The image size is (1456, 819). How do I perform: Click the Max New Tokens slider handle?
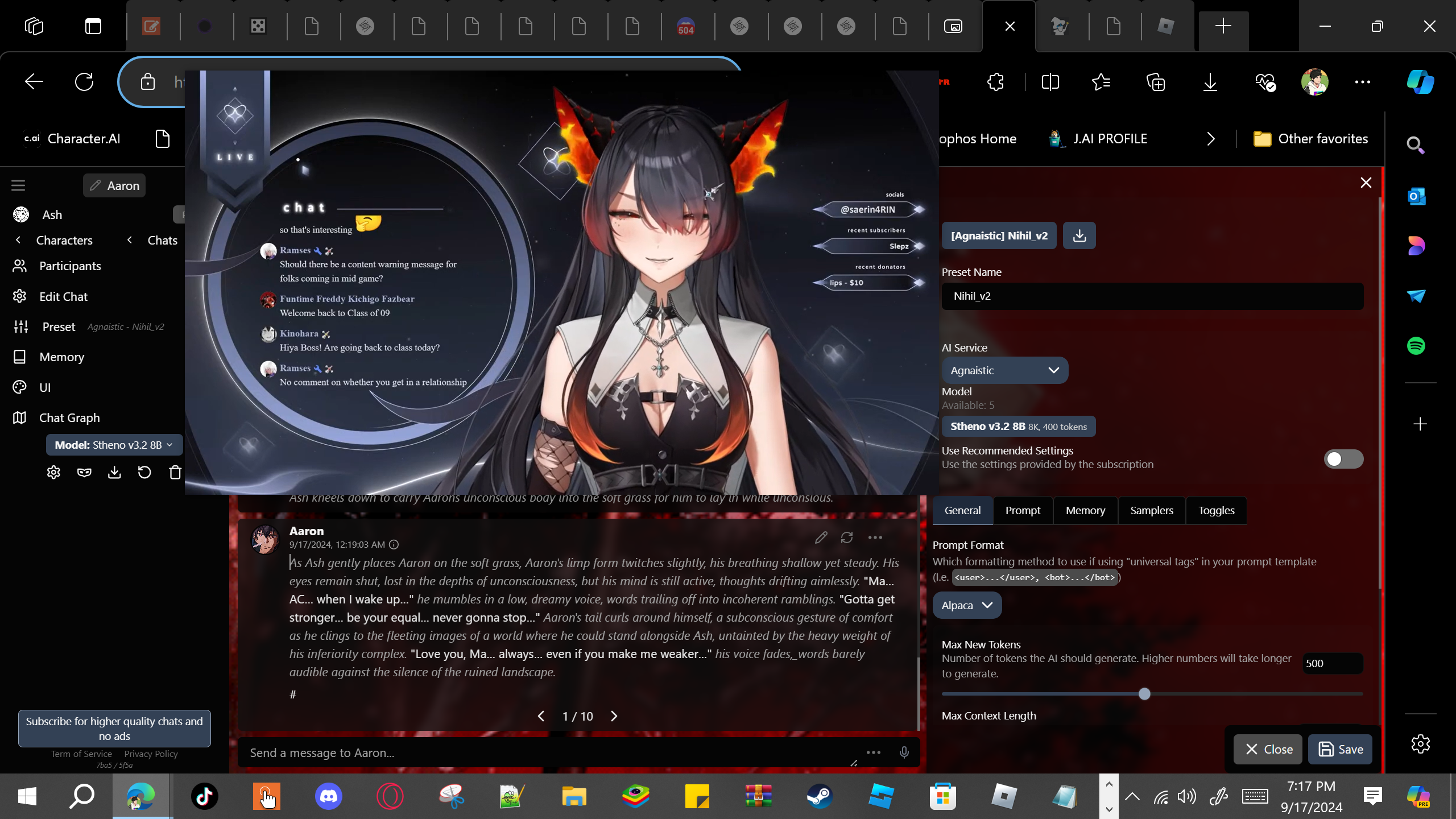pyautogui.click(x=1144, y=694)
